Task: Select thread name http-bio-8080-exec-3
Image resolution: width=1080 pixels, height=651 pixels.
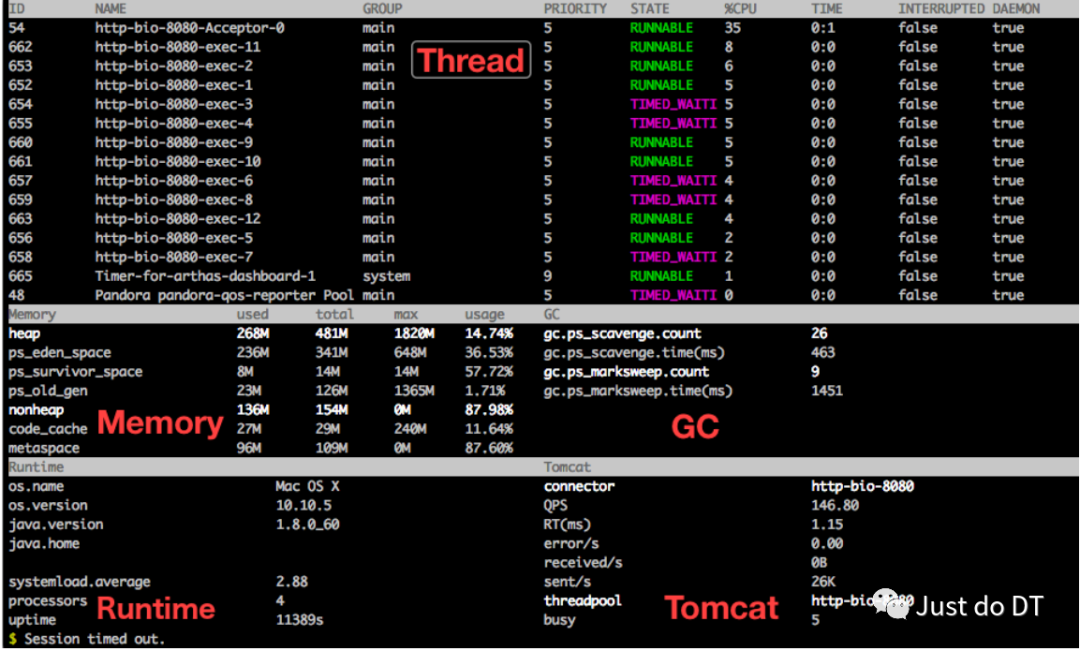Action: click(174, 105)
